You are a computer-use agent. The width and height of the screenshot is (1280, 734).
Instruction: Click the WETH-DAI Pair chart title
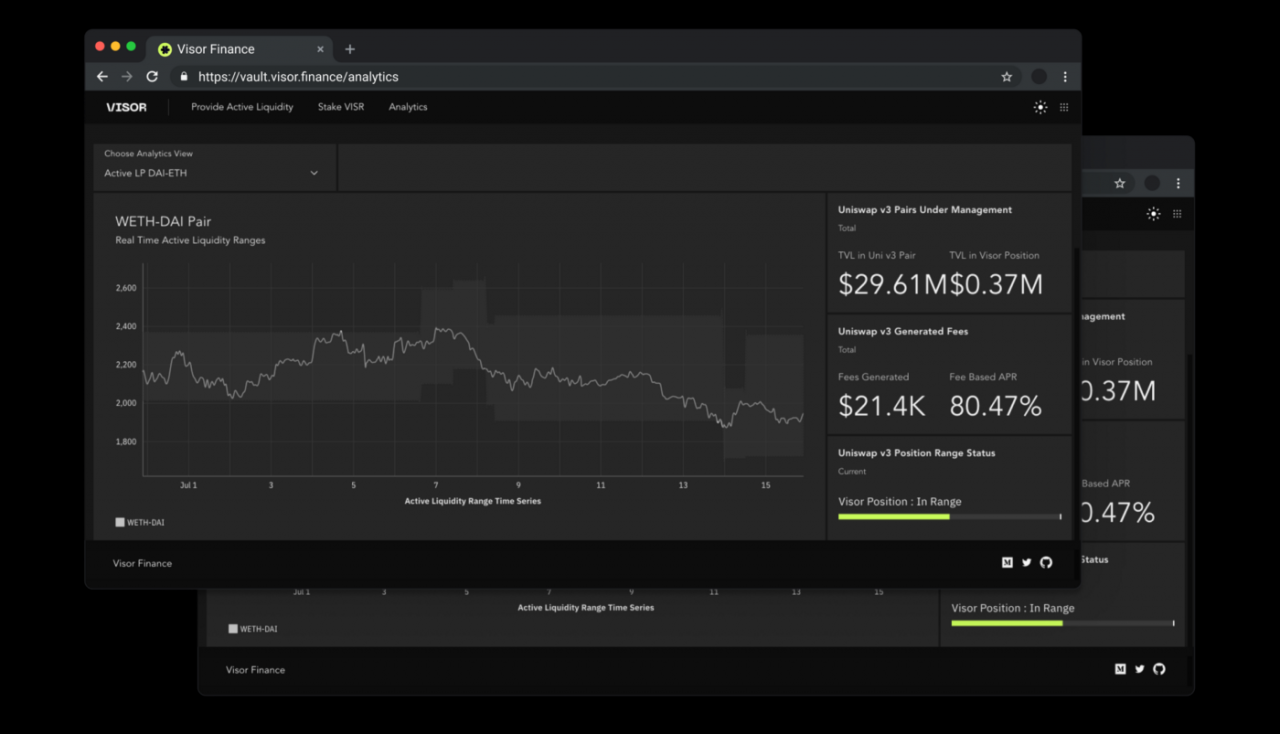[x=163, y=221]
